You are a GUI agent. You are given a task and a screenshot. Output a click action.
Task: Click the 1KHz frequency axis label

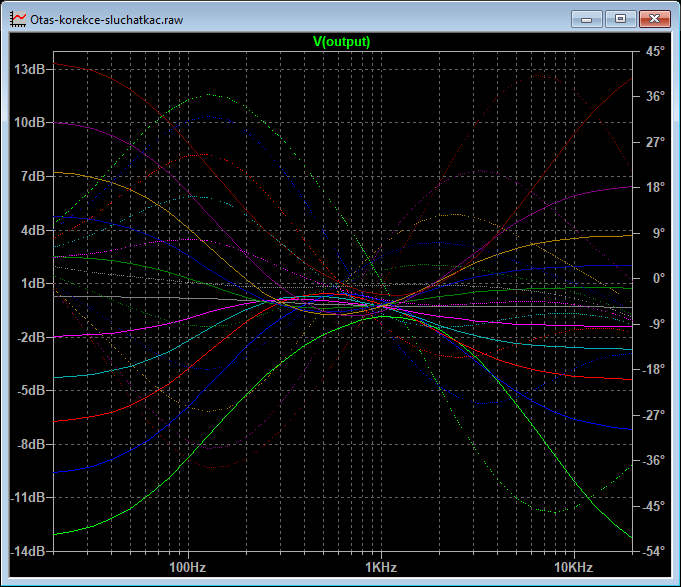click(380, 567)
